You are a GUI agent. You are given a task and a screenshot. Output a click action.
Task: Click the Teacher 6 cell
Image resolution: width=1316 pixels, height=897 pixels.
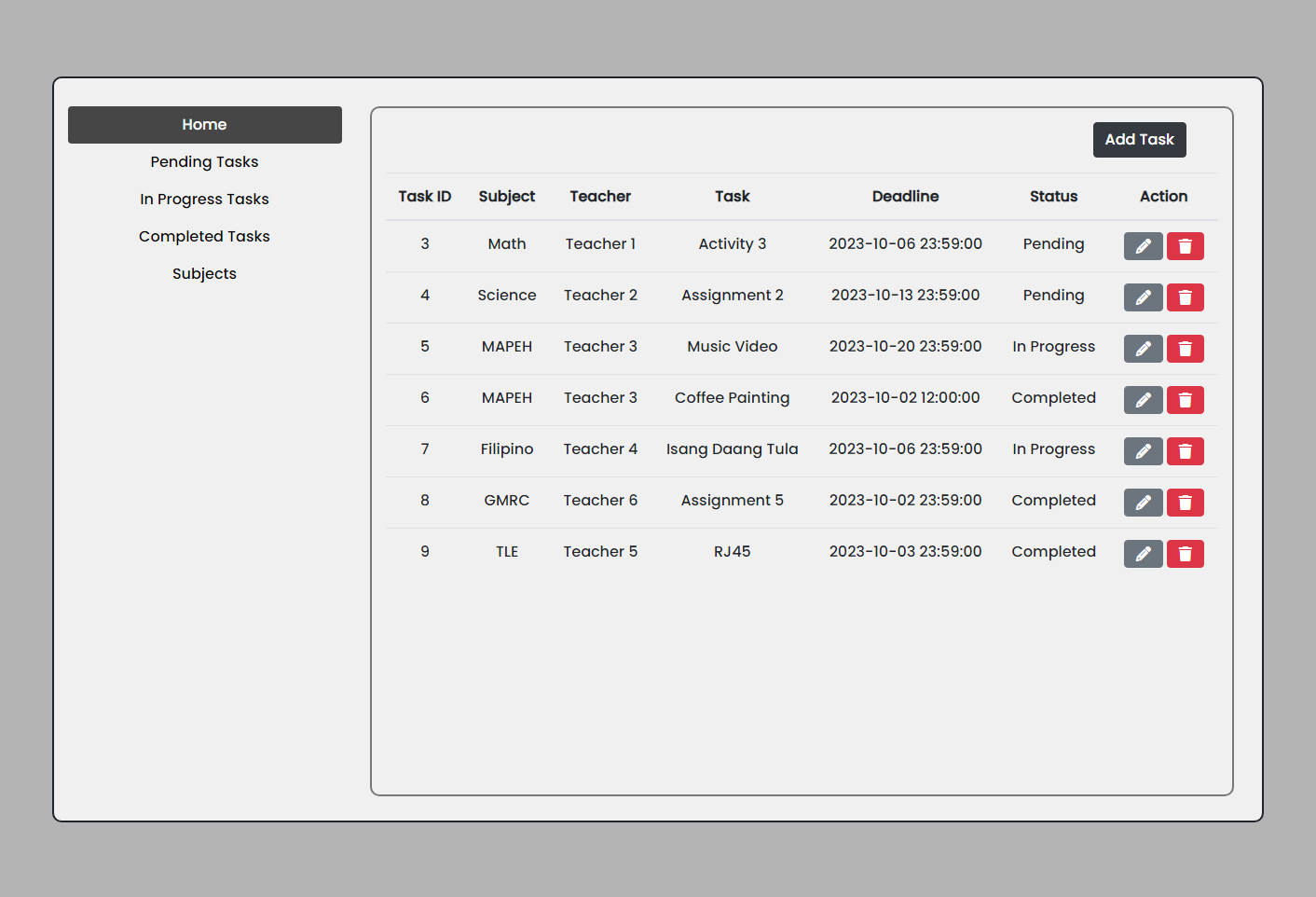(600, 501)
